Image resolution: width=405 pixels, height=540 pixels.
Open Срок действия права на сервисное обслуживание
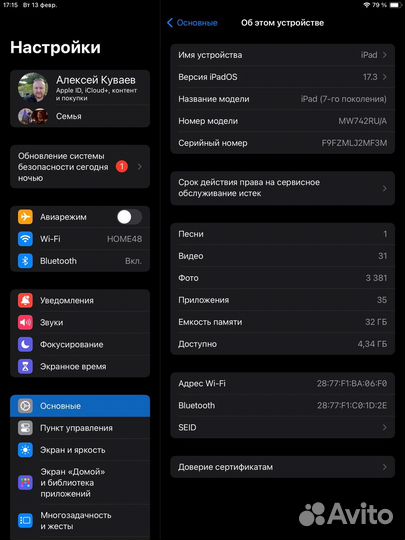[282, 188]
